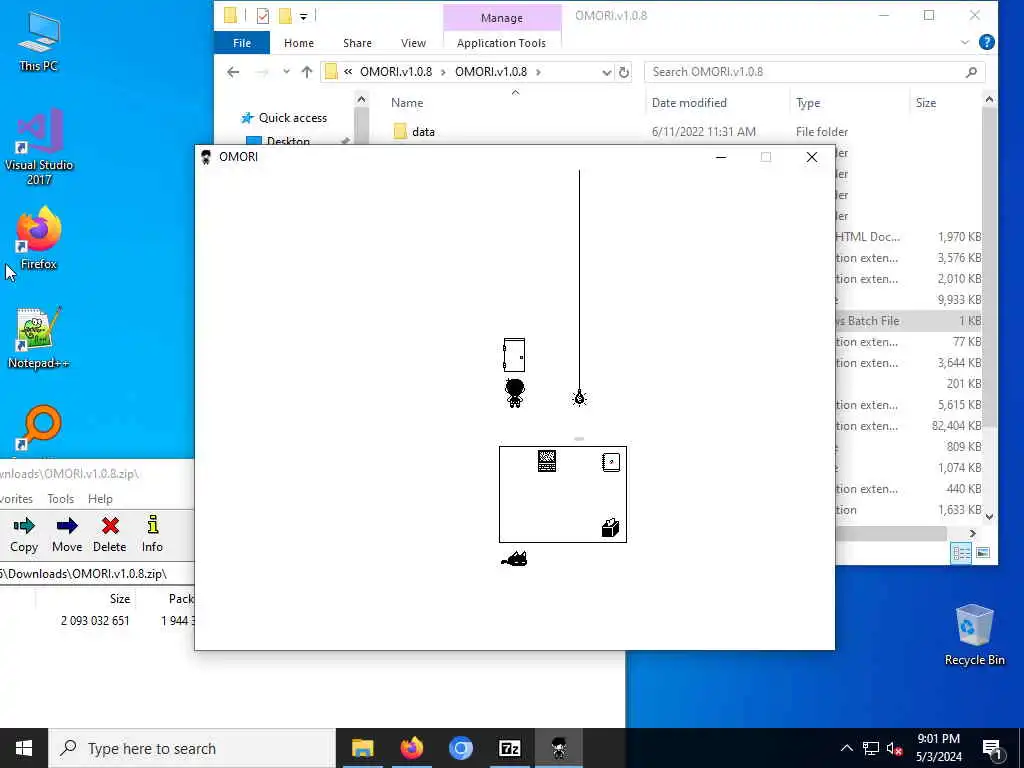Viewport: 1024px width, 768px height.
Task: Open the Windows Start menu
Action: pos(24,748)
